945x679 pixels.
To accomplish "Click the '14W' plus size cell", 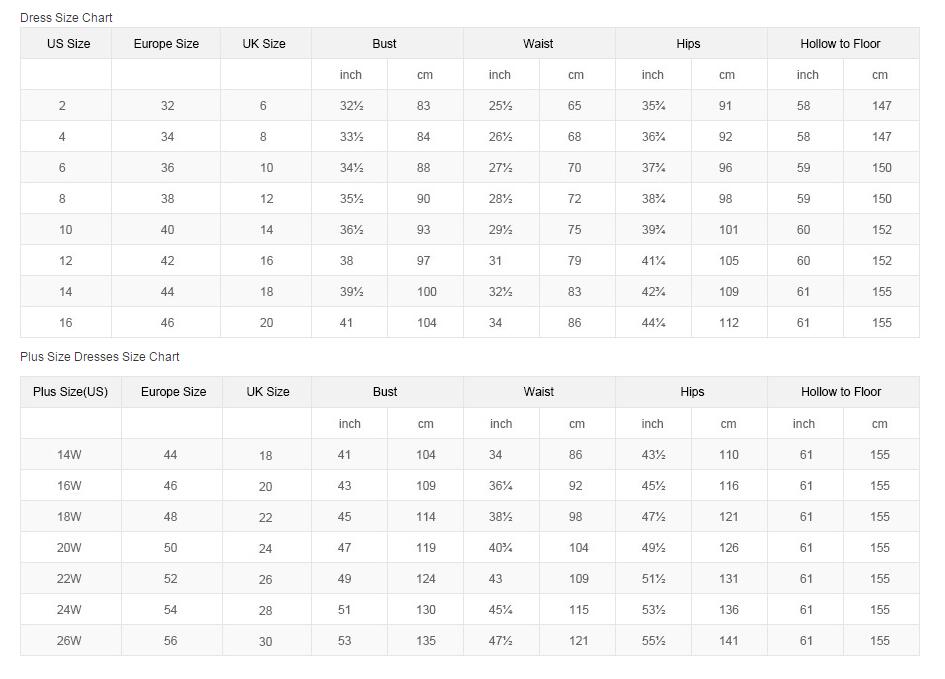I will coord(69,455).
